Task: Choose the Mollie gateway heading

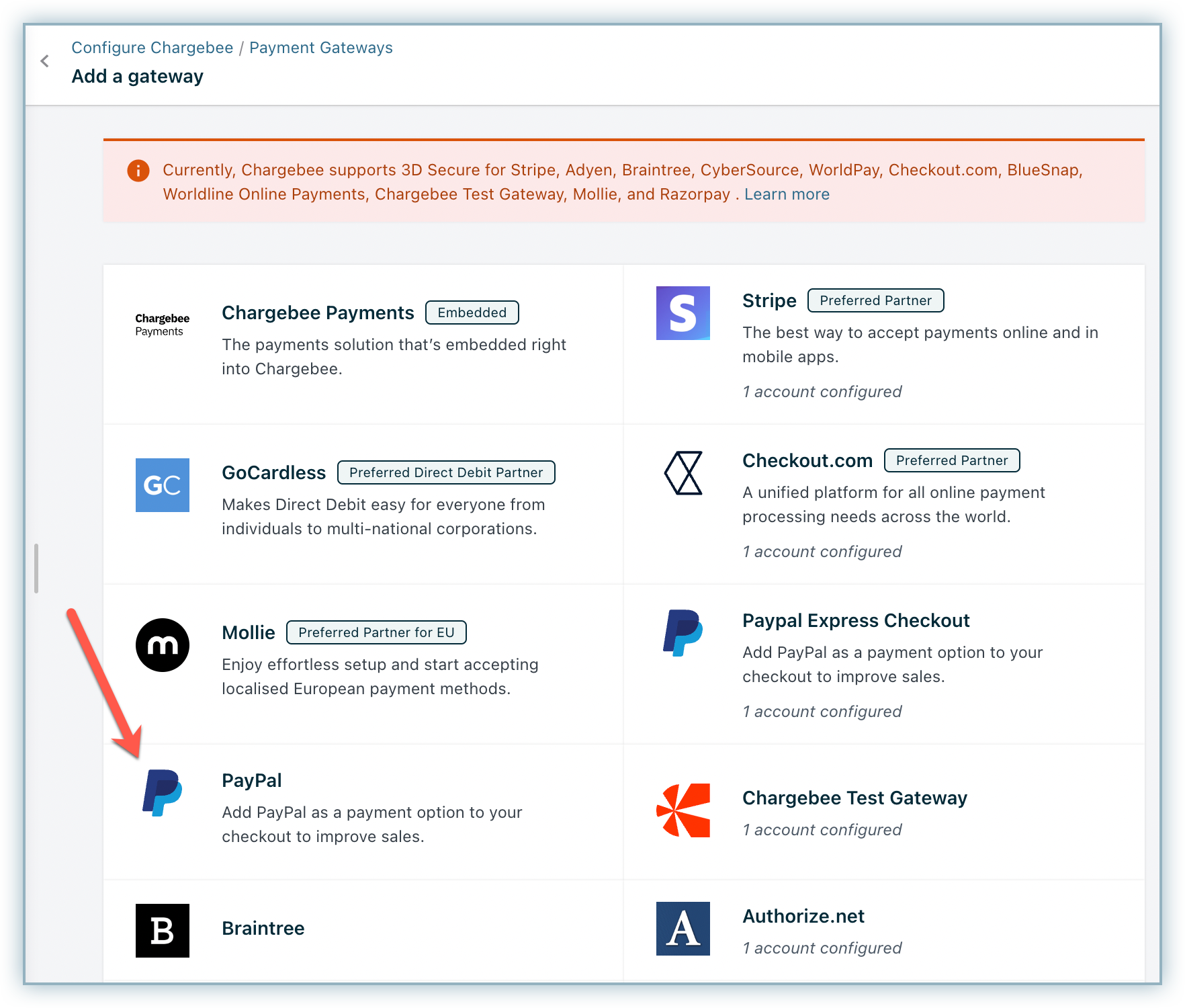Action: click(248, 633)
